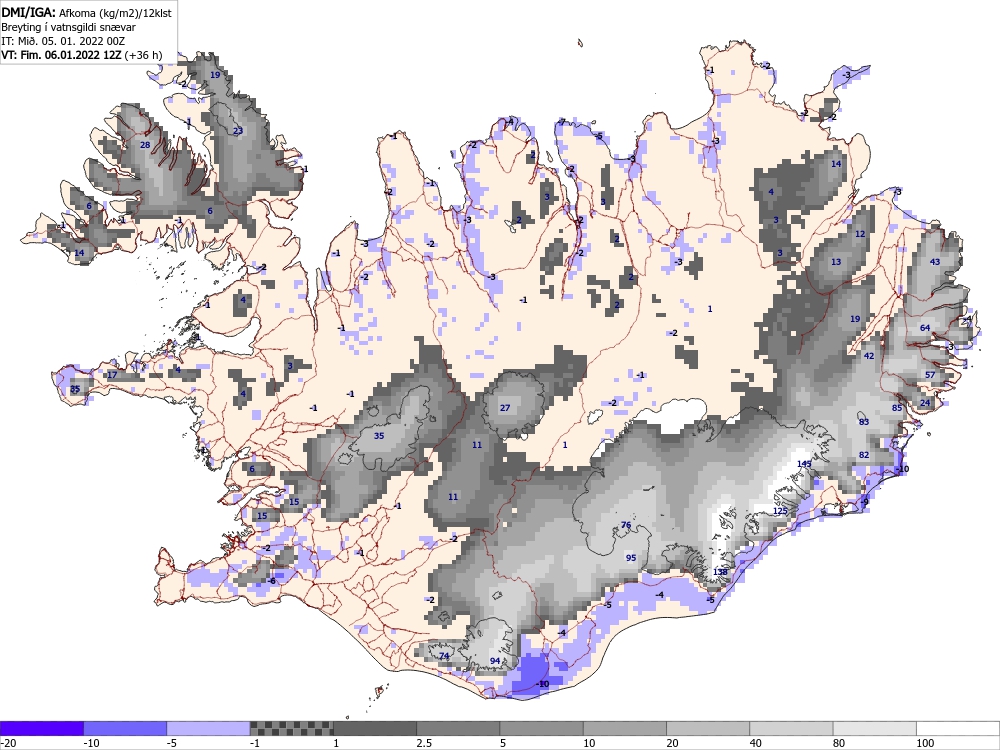This screenshot has width=1000, height=750.
Task: Click the valid time 'VT: Fim. 06.01.2022 12Z (+36 h)'
Action: click(82, 55)
